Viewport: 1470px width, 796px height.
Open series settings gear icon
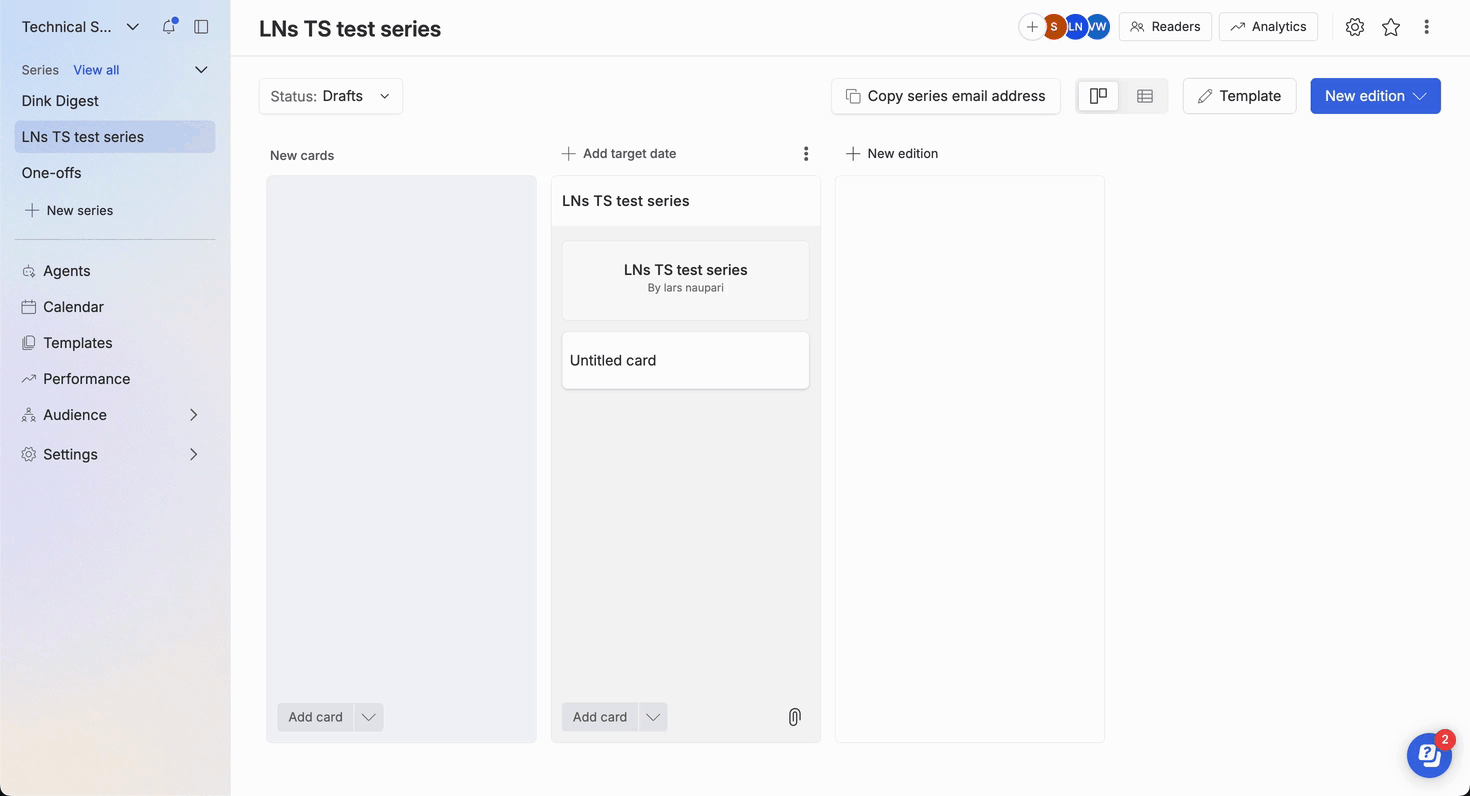tap(1354, 27)
